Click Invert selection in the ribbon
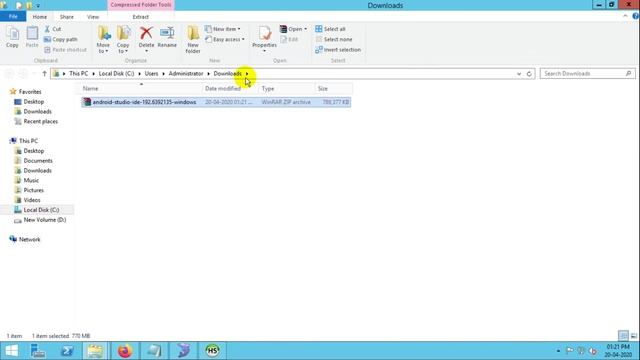This screenshot has height=360, width=640. 338,50
